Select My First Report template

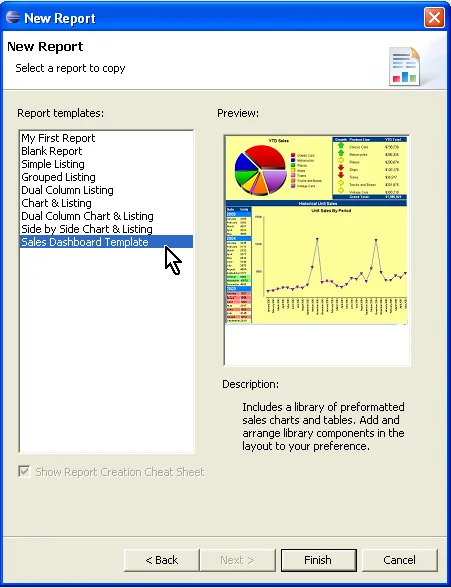pos(58,138)
